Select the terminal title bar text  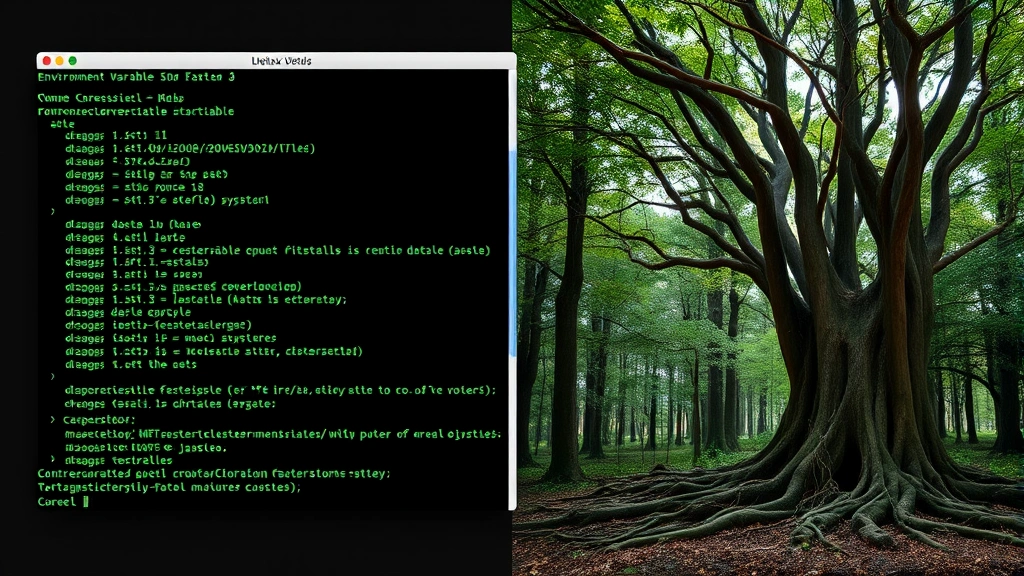[x=282, y=60]
